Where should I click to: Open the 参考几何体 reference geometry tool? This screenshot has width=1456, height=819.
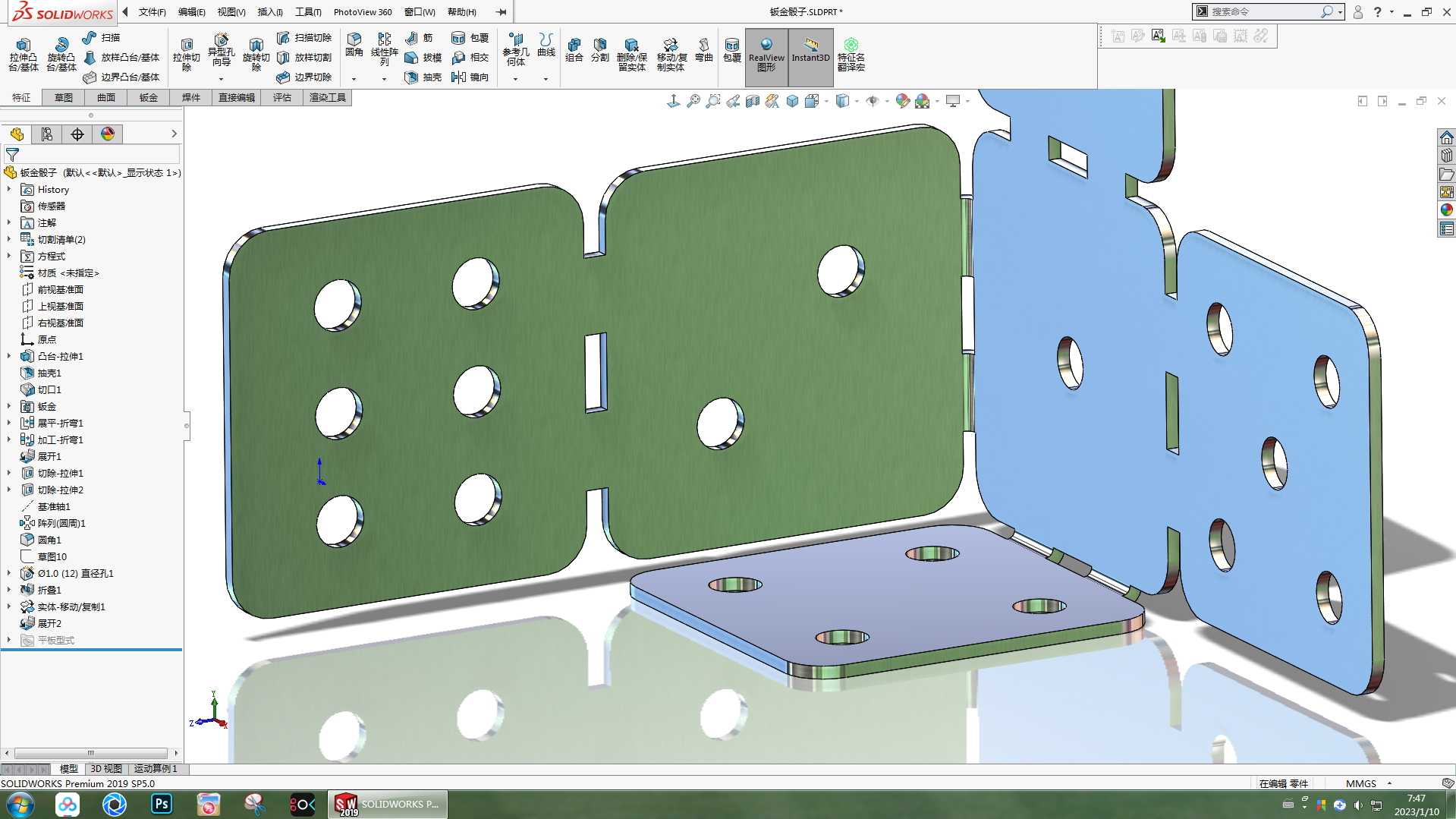click(516, 50)
